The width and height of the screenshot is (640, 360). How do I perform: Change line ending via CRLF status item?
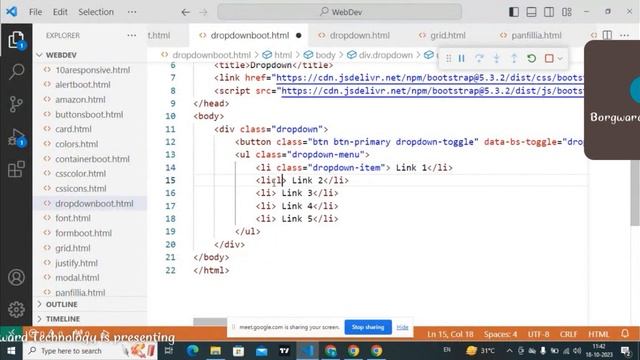tap(569, 334)
